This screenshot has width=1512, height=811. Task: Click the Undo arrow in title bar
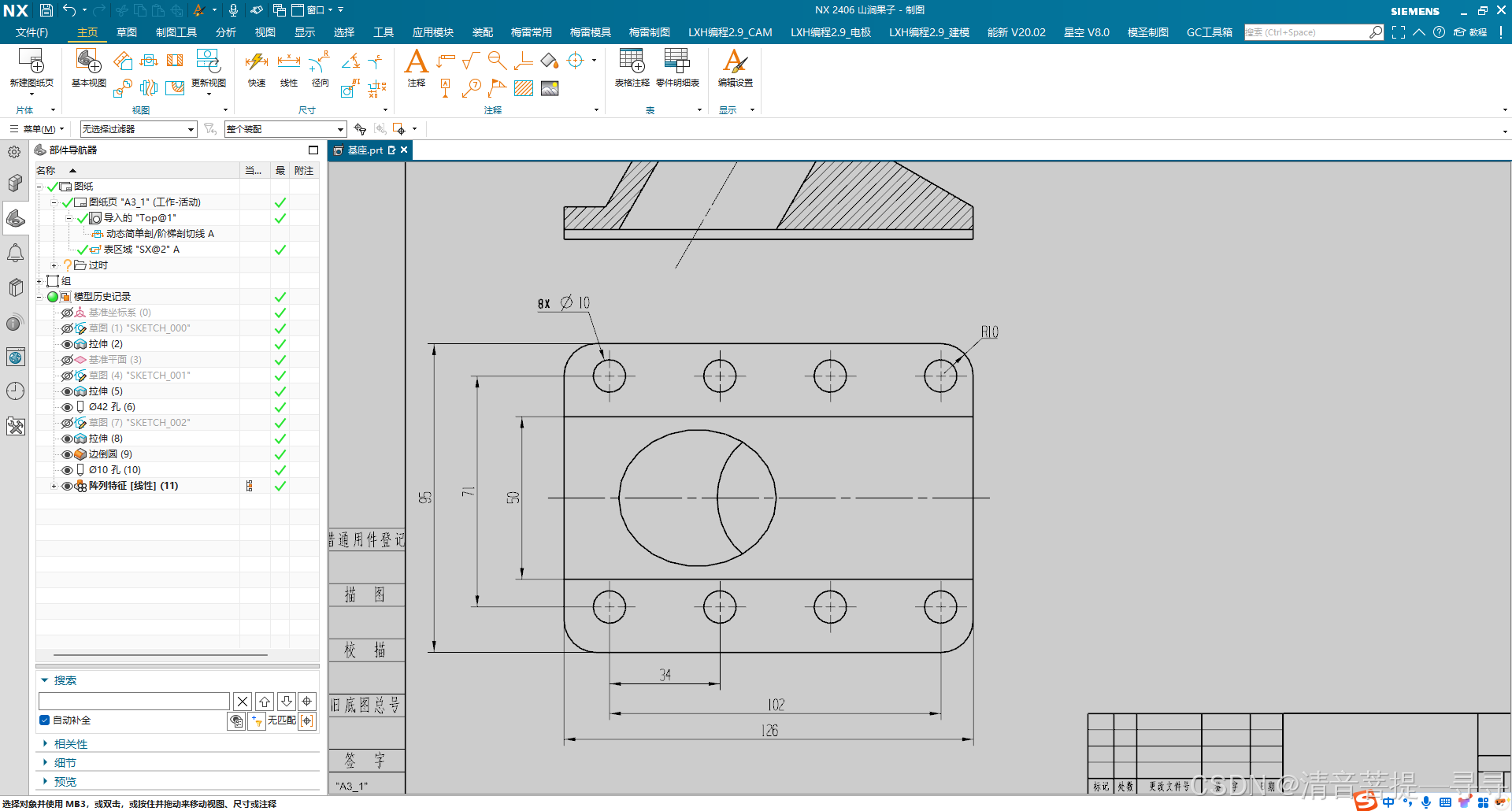point(69,10)
